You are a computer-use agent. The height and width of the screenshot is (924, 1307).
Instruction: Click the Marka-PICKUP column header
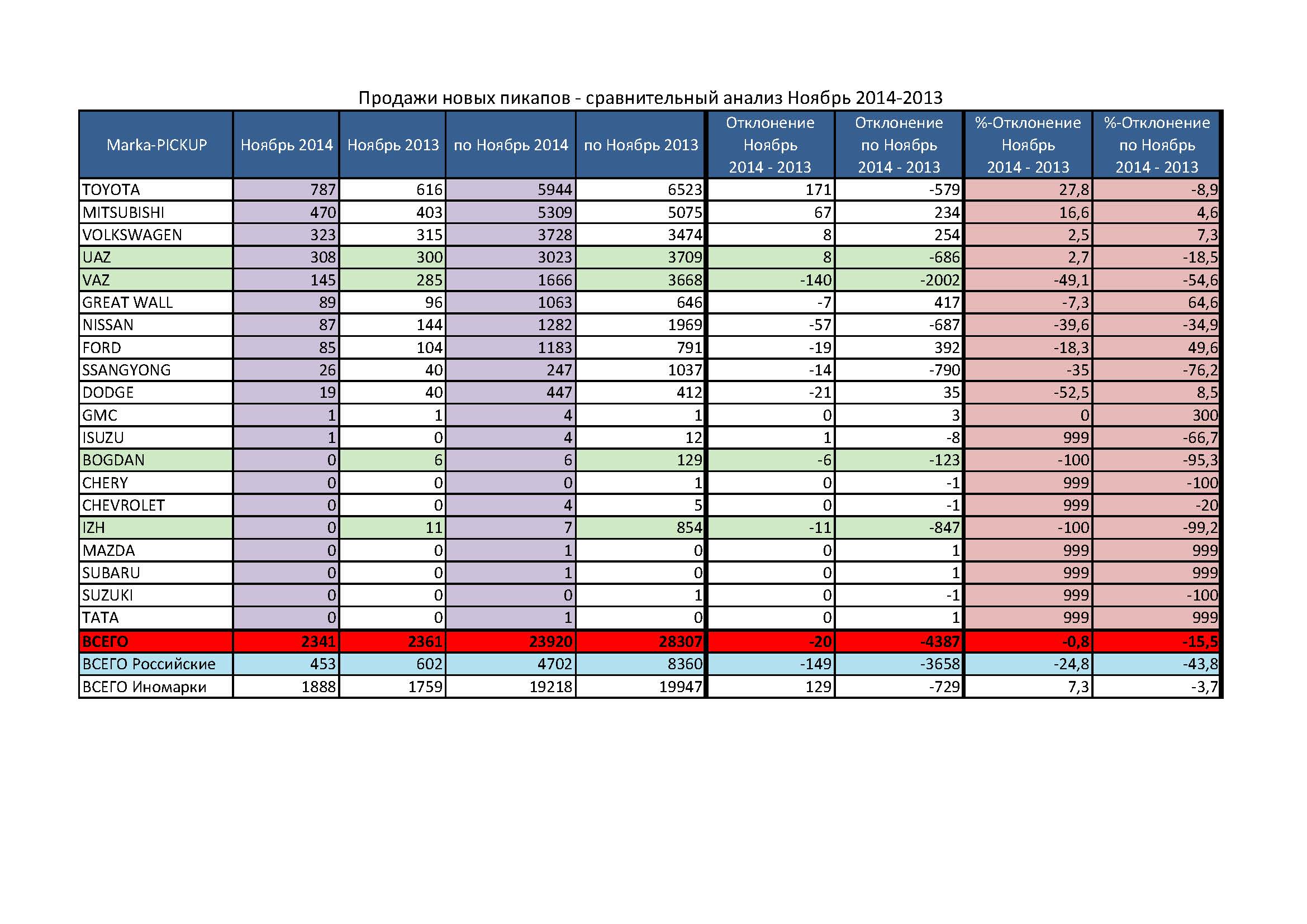[156, 145]
